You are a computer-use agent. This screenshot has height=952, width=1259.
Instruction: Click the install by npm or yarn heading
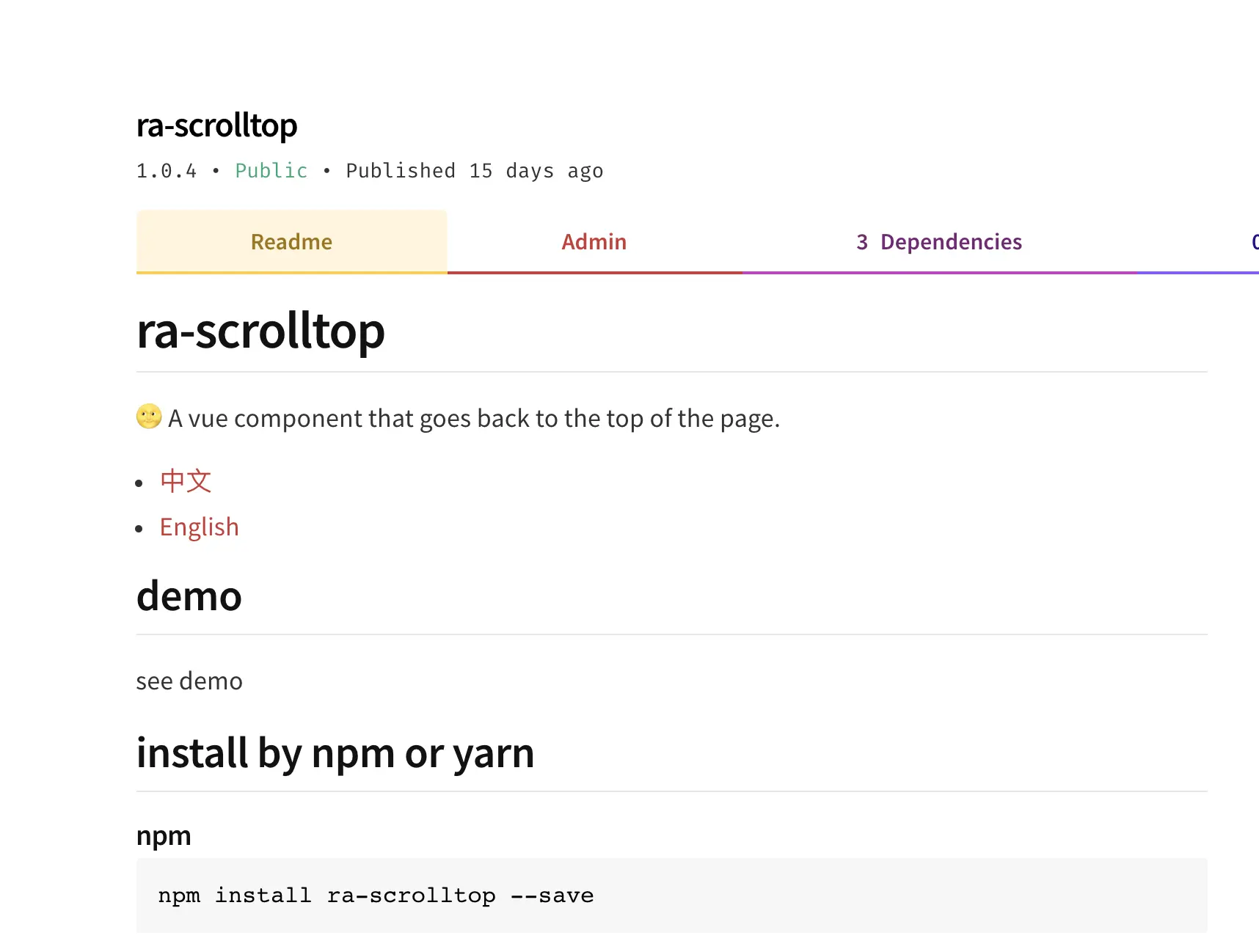pos(335,753)
